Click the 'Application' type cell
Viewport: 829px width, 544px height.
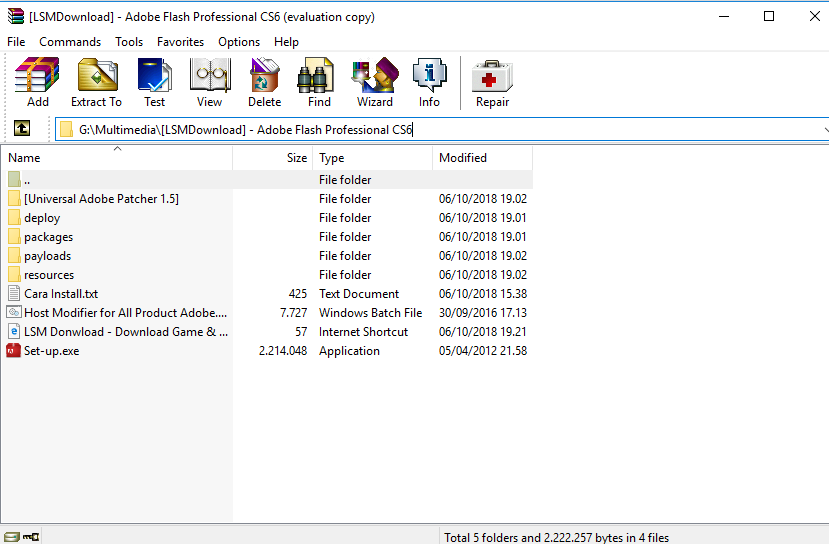[349, 351]
